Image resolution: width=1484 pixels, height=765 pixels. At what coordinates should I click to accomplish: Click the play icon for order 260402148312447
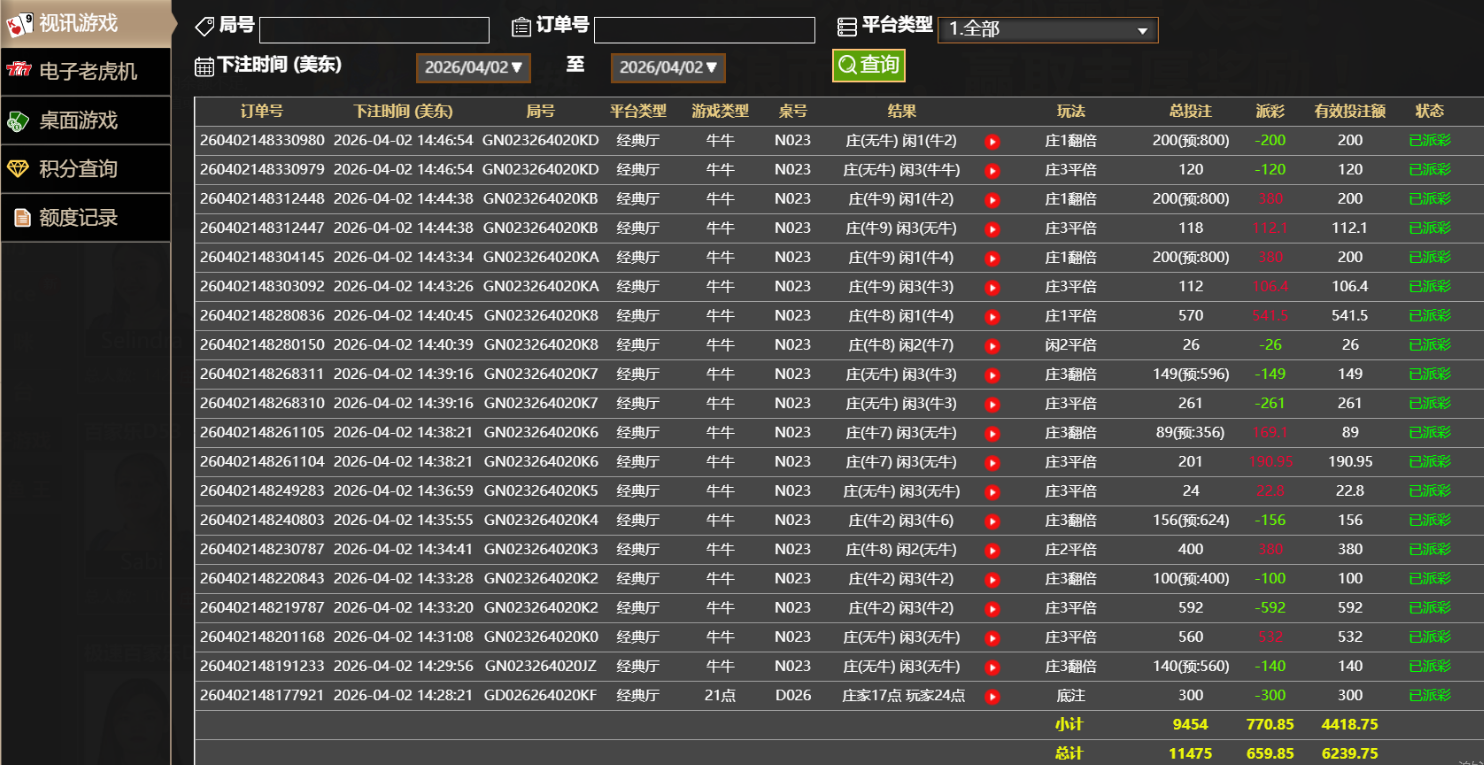(x=992, y=229)
